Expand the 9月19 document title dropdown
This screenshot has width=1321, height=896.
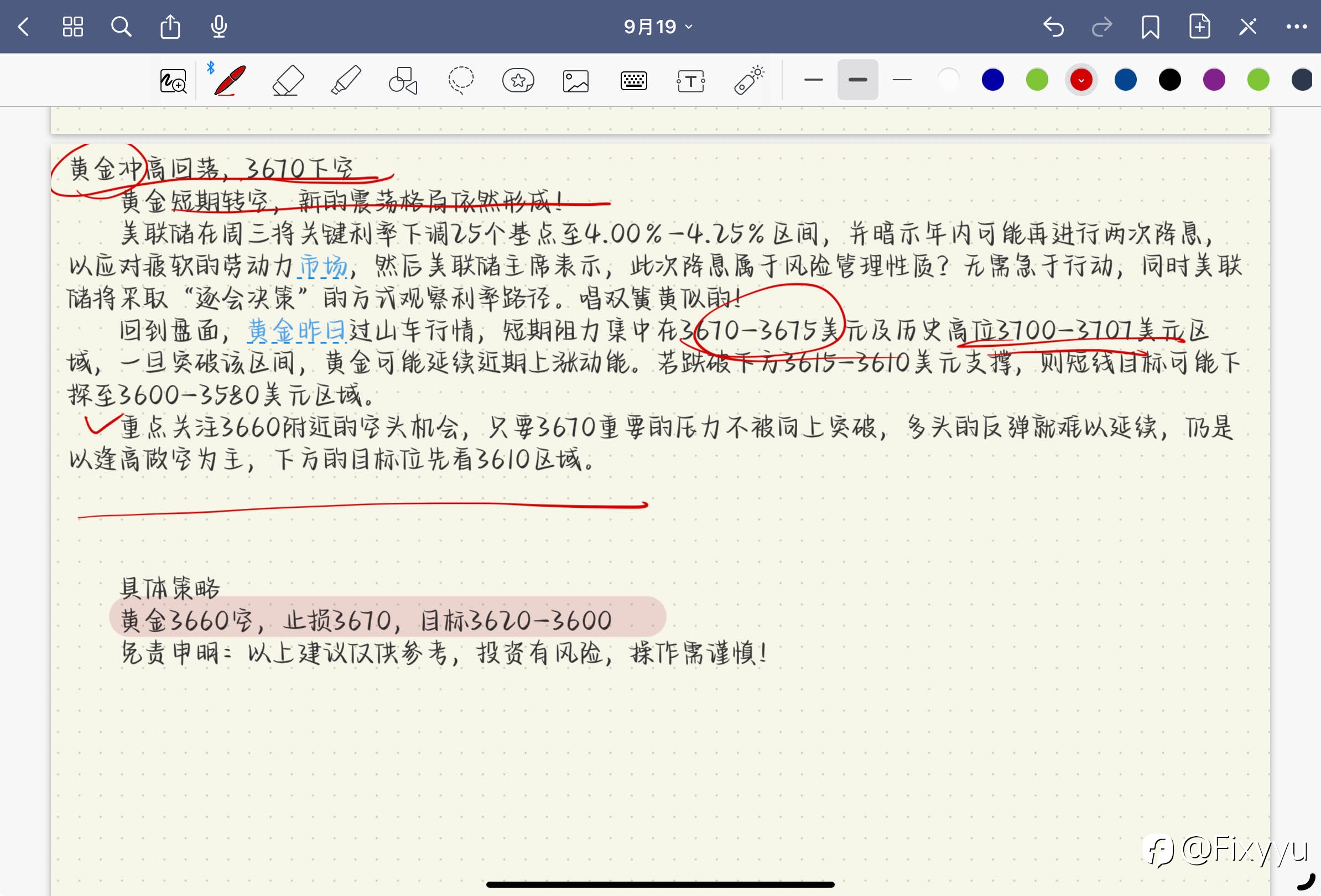point(658,27)
